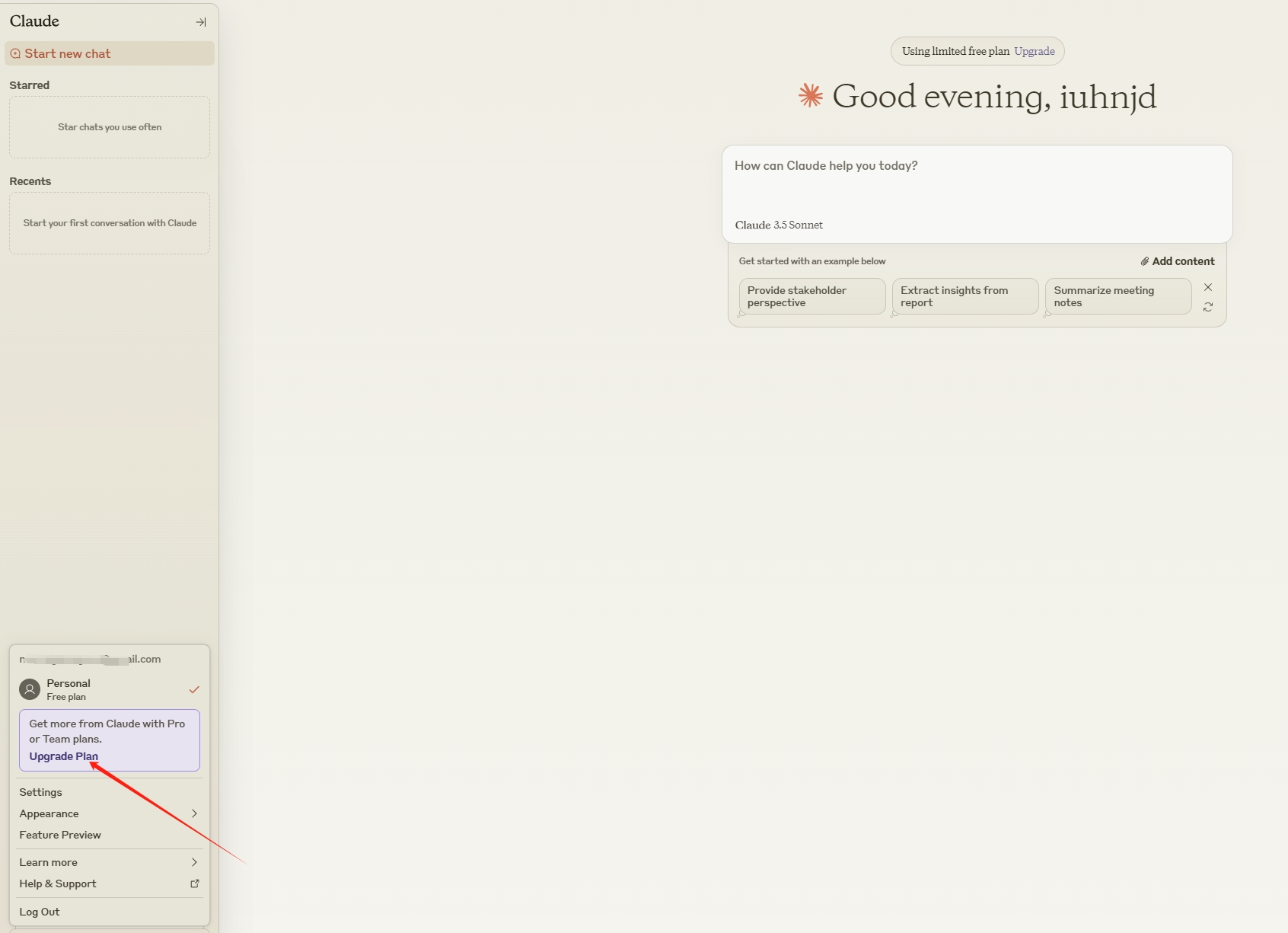Screen dimensions: 1288x933
Task: Click the Claude title in the sidebar
Action: (x=34, y=21)
